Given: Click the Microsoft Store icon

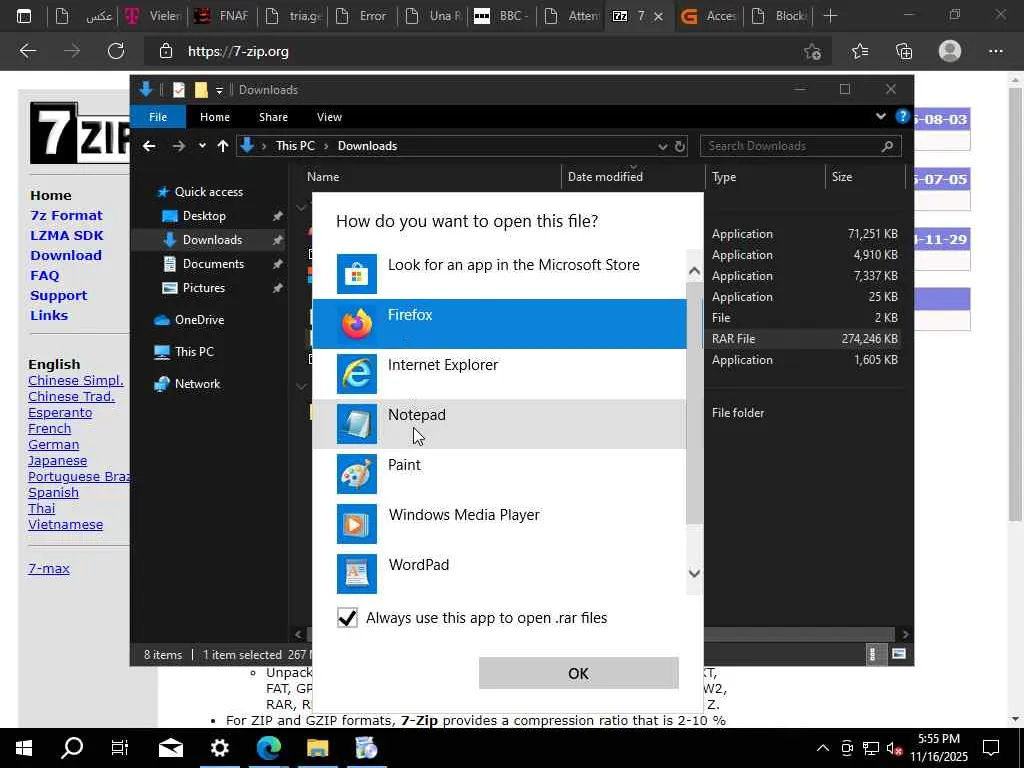Looking at the screenshot, I should (x=357, y=274).
